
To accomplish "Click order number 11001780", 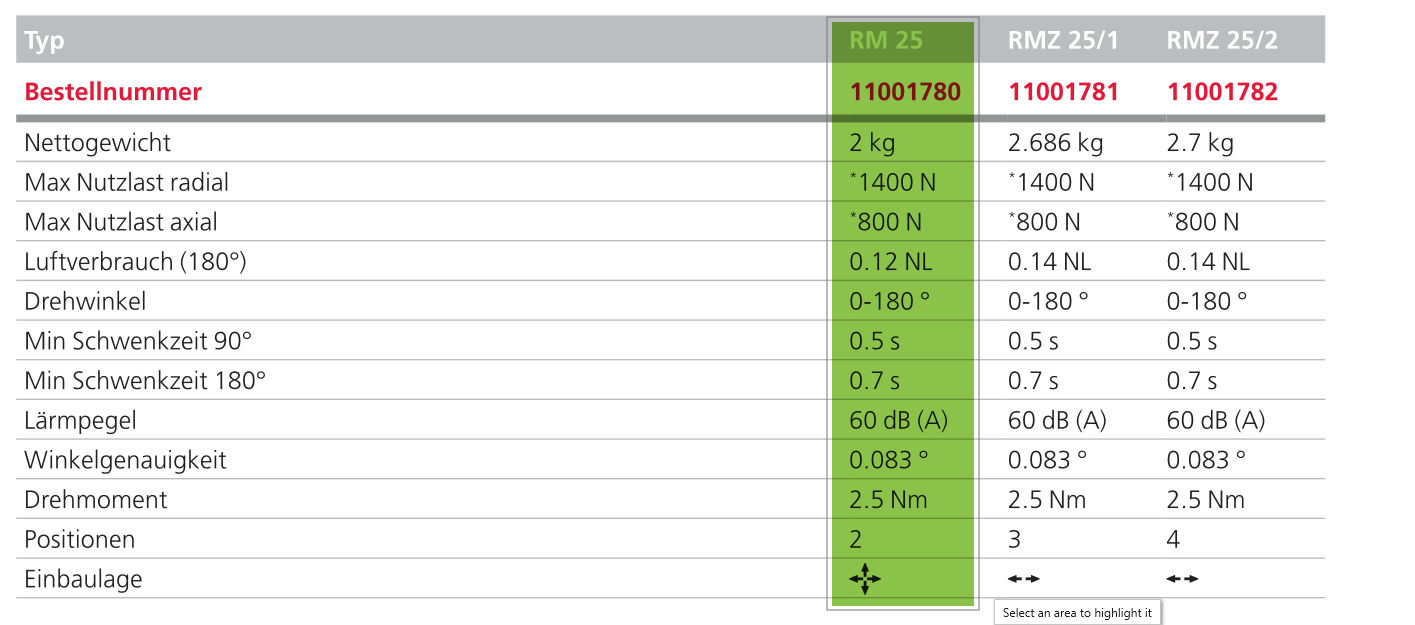I will coord(905,92).
